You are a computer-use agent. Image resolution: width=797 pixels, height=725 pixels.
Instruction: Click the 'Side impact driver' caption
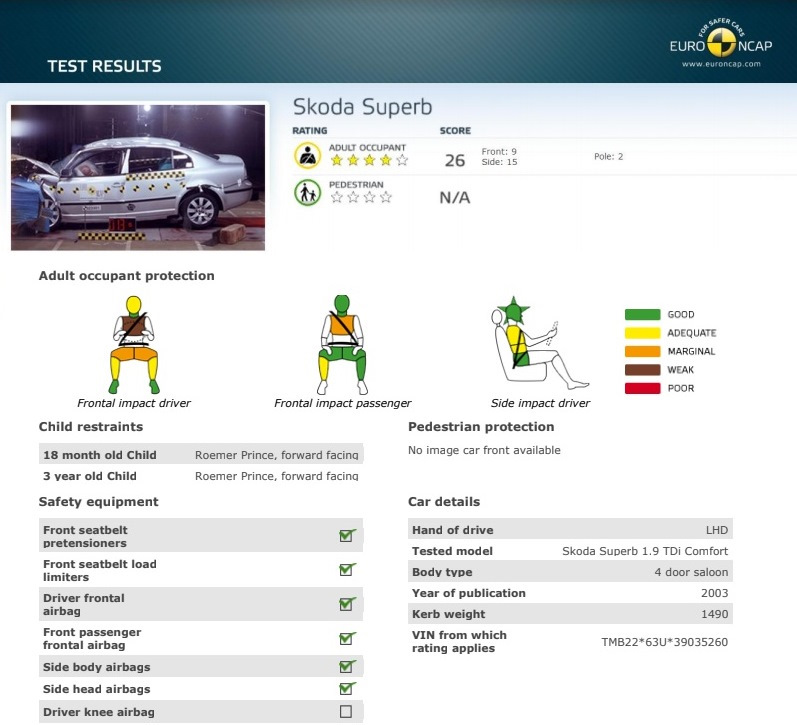pyautogui.click(x=540, y=403)
